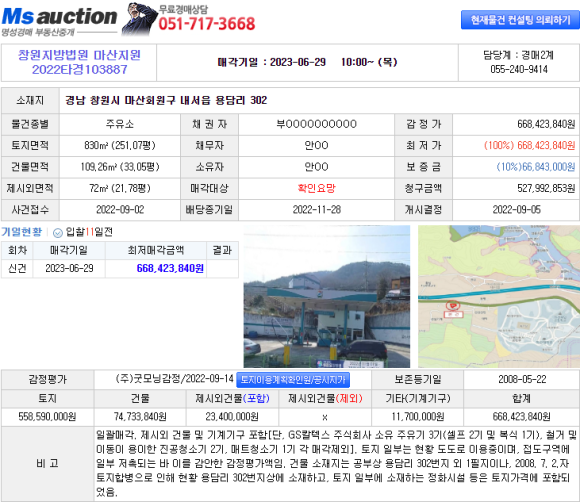The image size is (580, 502).
Task: Click the consultant man image in header
Action: (x=139, y=18)
